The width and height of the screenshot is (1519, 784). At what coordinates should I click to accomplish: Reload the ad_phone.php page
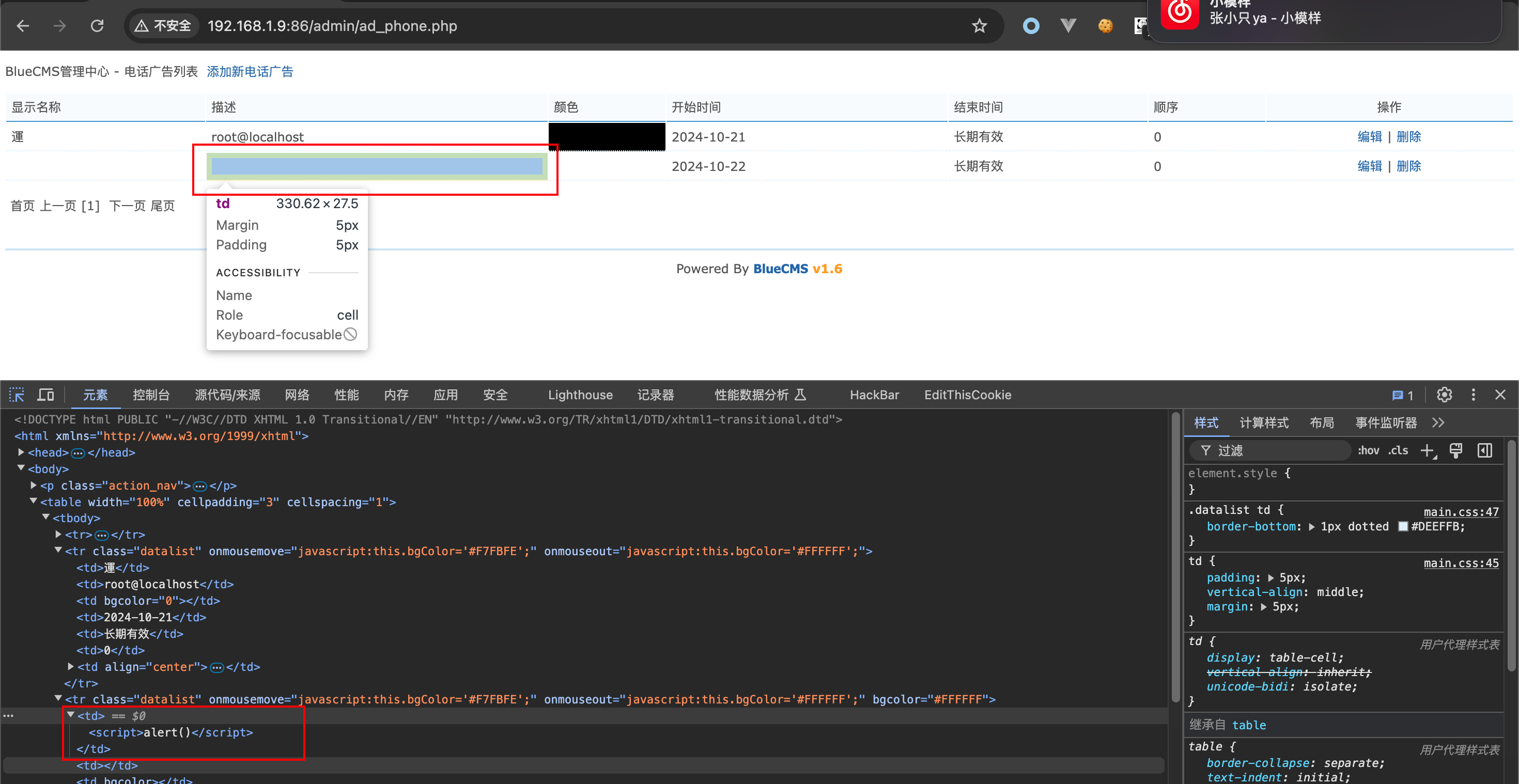(x=97, y=26)
